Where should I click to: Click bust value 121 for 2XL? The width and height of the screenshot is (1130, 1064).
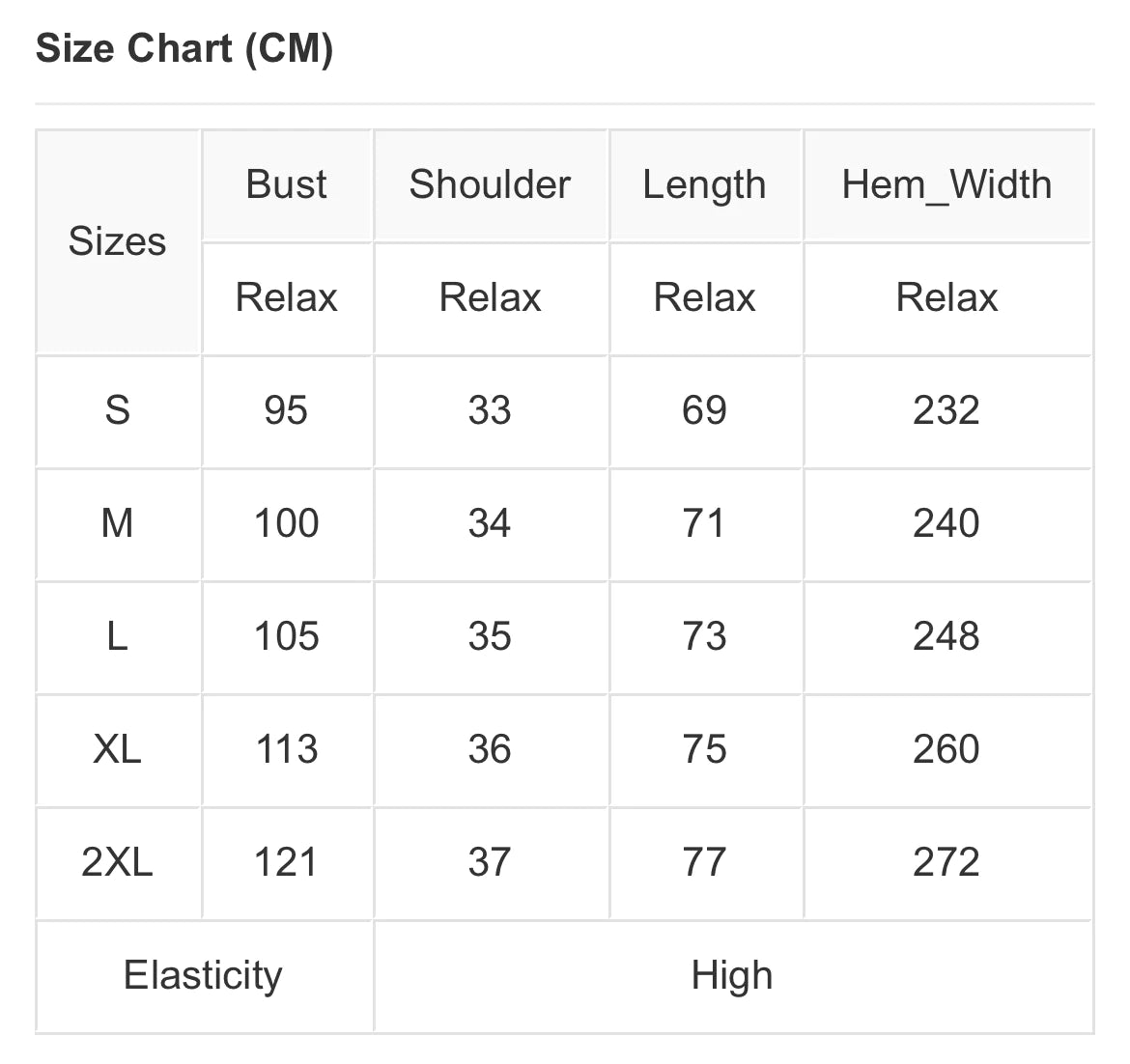click(x=286, y=862)
